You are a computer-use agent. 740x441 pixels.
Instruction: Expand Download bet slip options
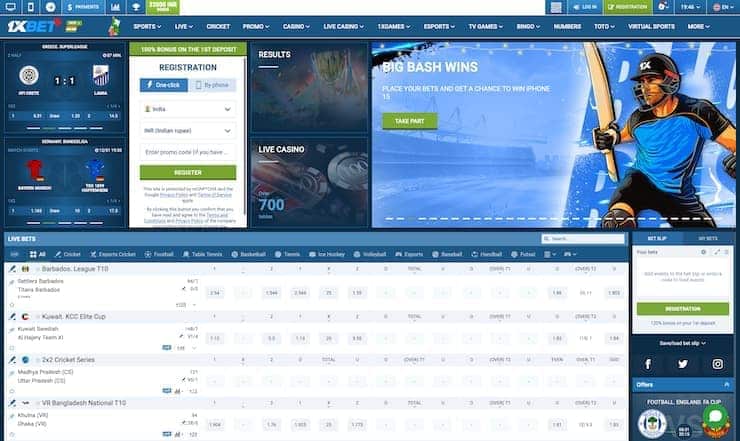coord(682,343)
